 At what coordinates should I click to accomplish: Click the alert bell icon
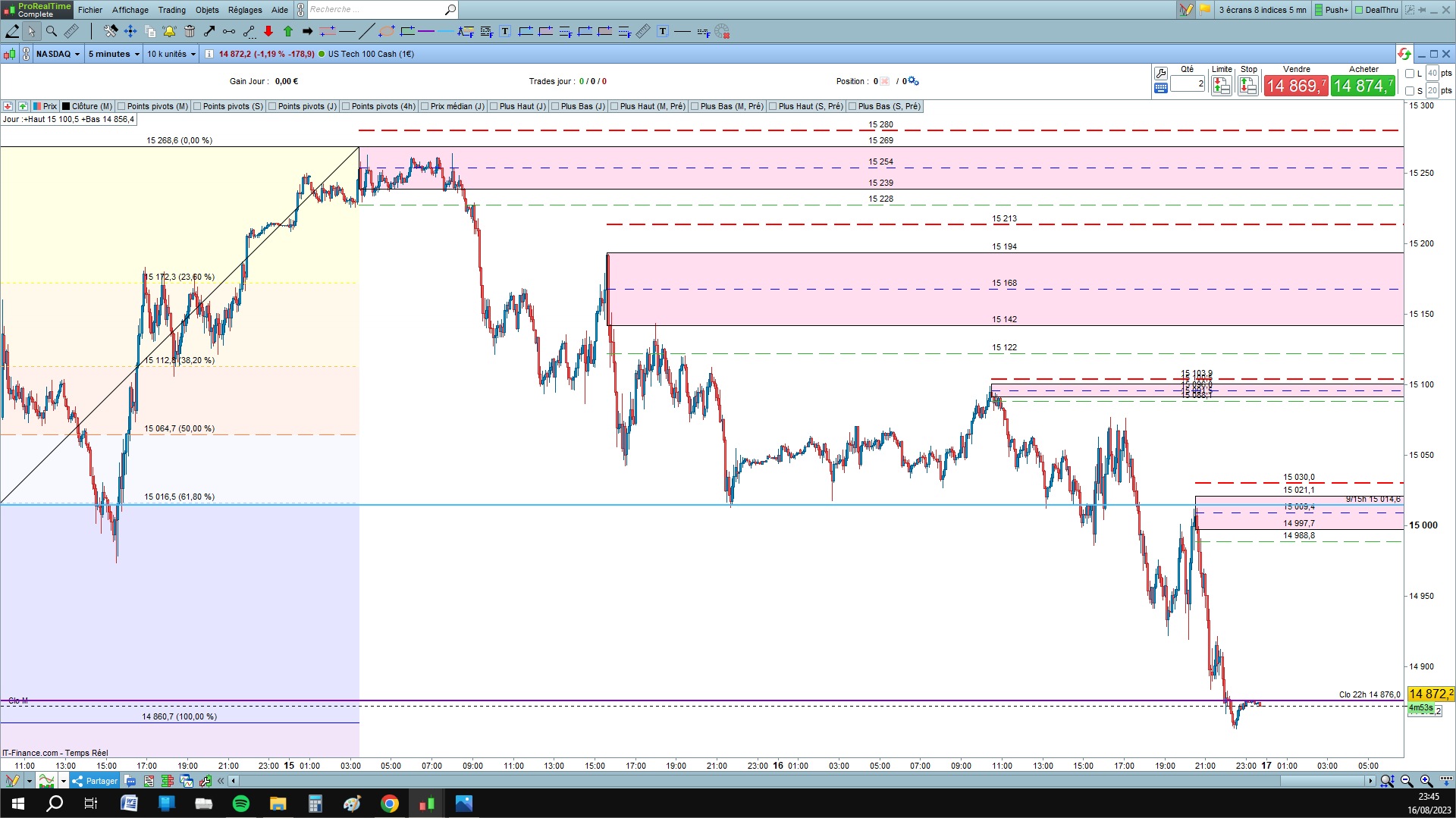(169, 31)
